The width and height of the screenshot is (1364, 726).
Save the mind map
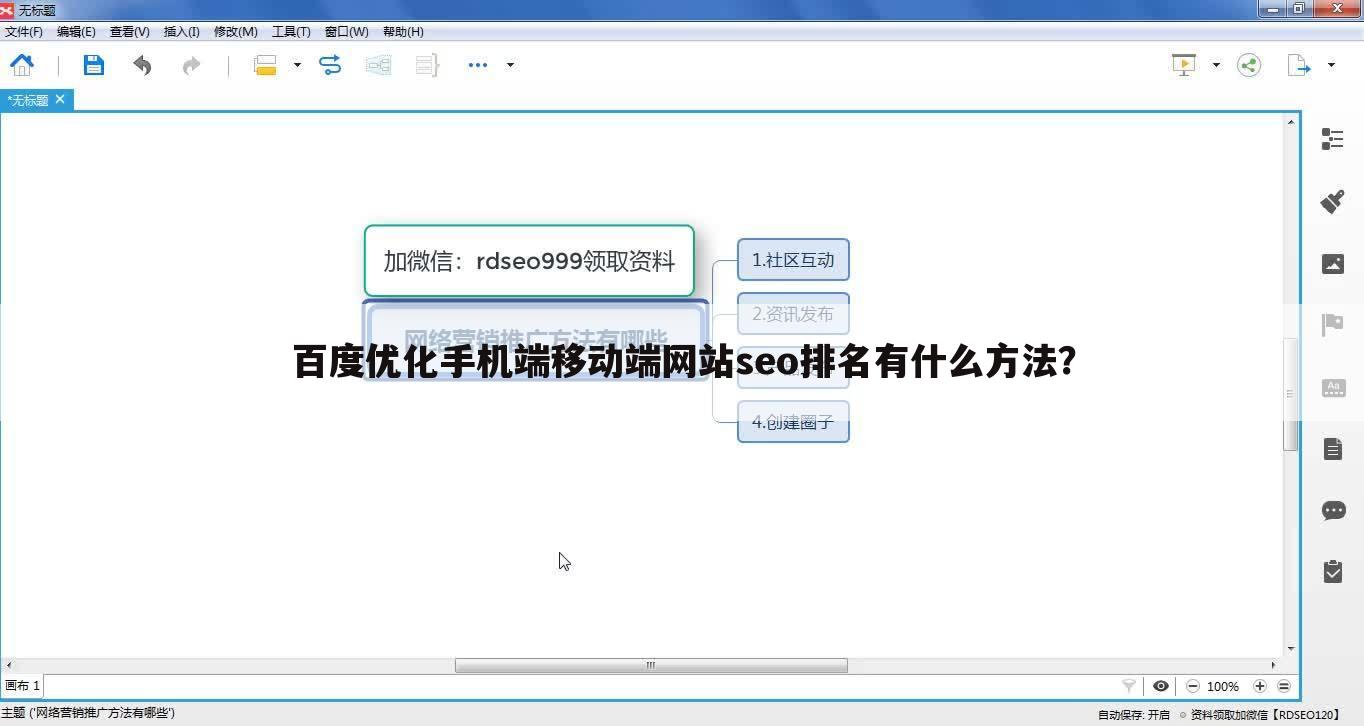(x=93, y=65)
